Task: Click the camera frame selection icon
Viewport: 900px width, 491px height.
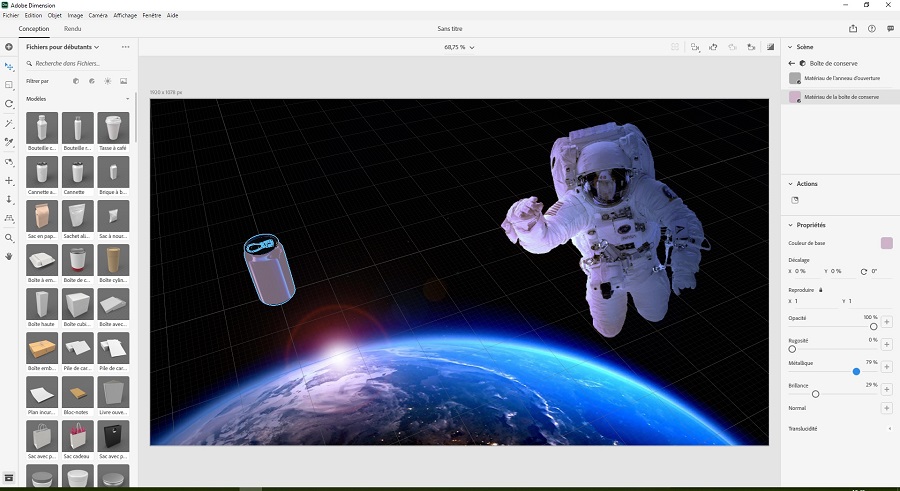Action: click(695, 47)
